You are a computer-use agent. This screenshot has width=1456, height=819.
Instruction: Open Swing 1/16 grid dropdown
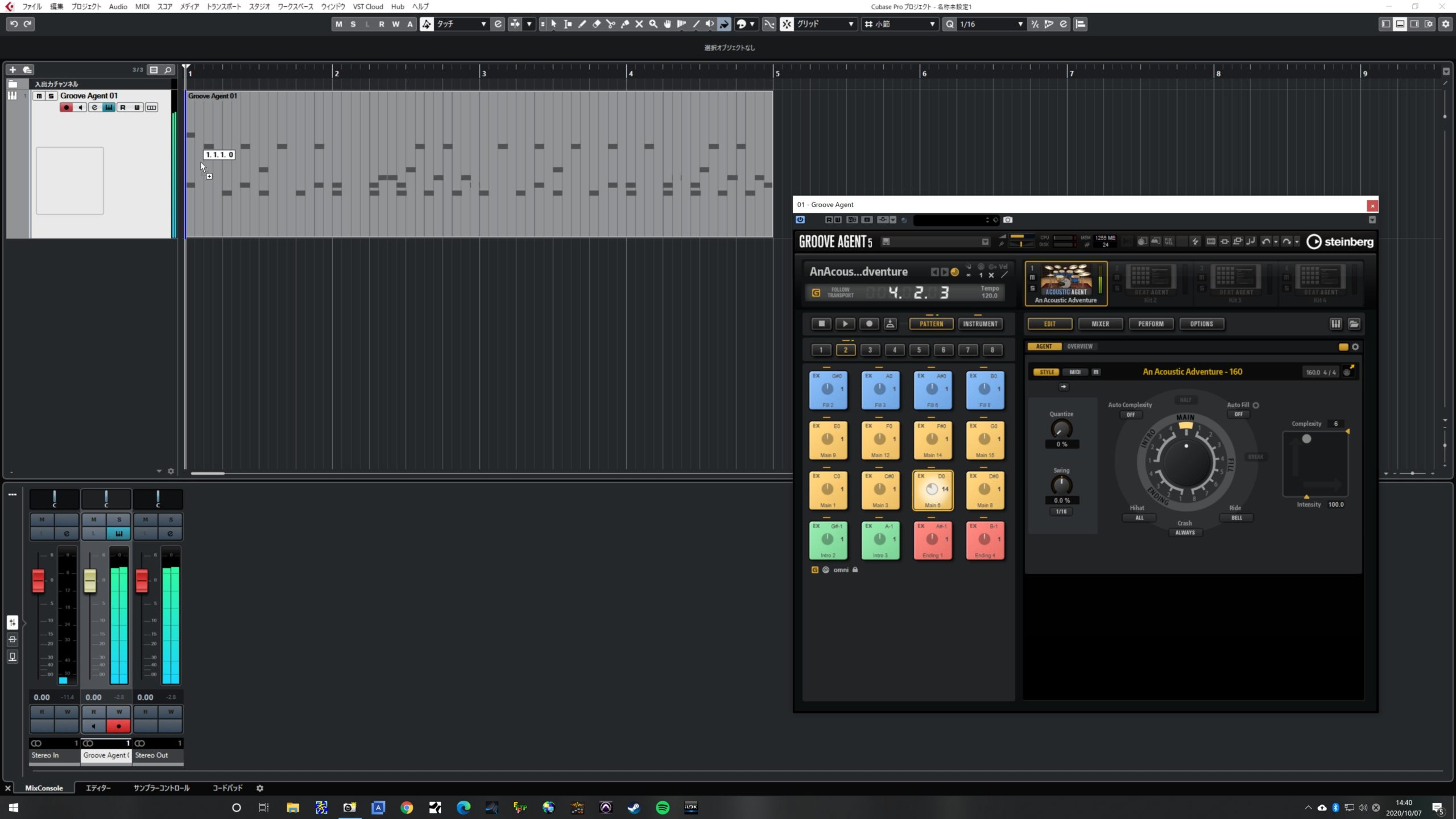point(1061,511)
